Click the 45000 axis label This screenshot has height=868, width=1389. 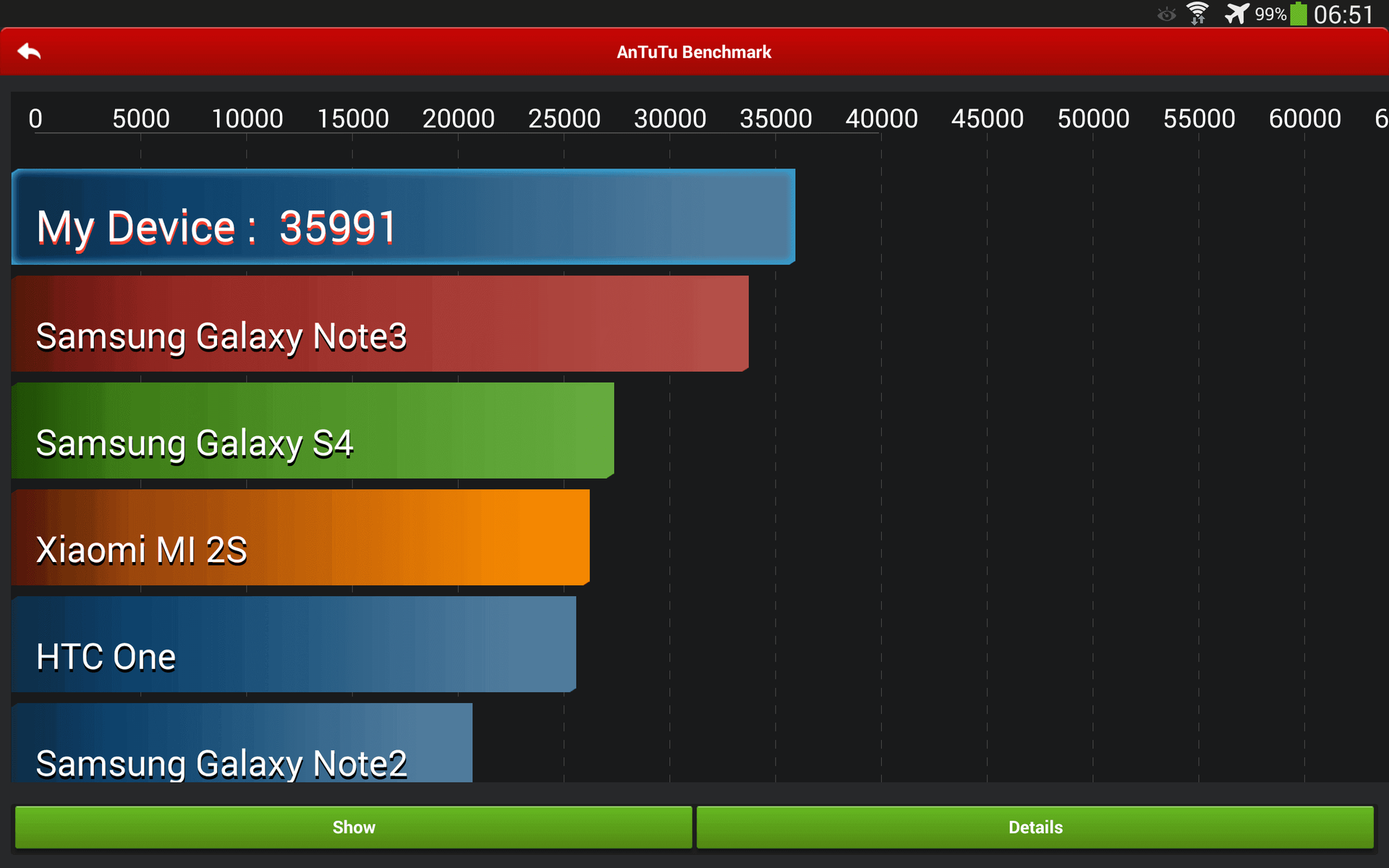987,118
